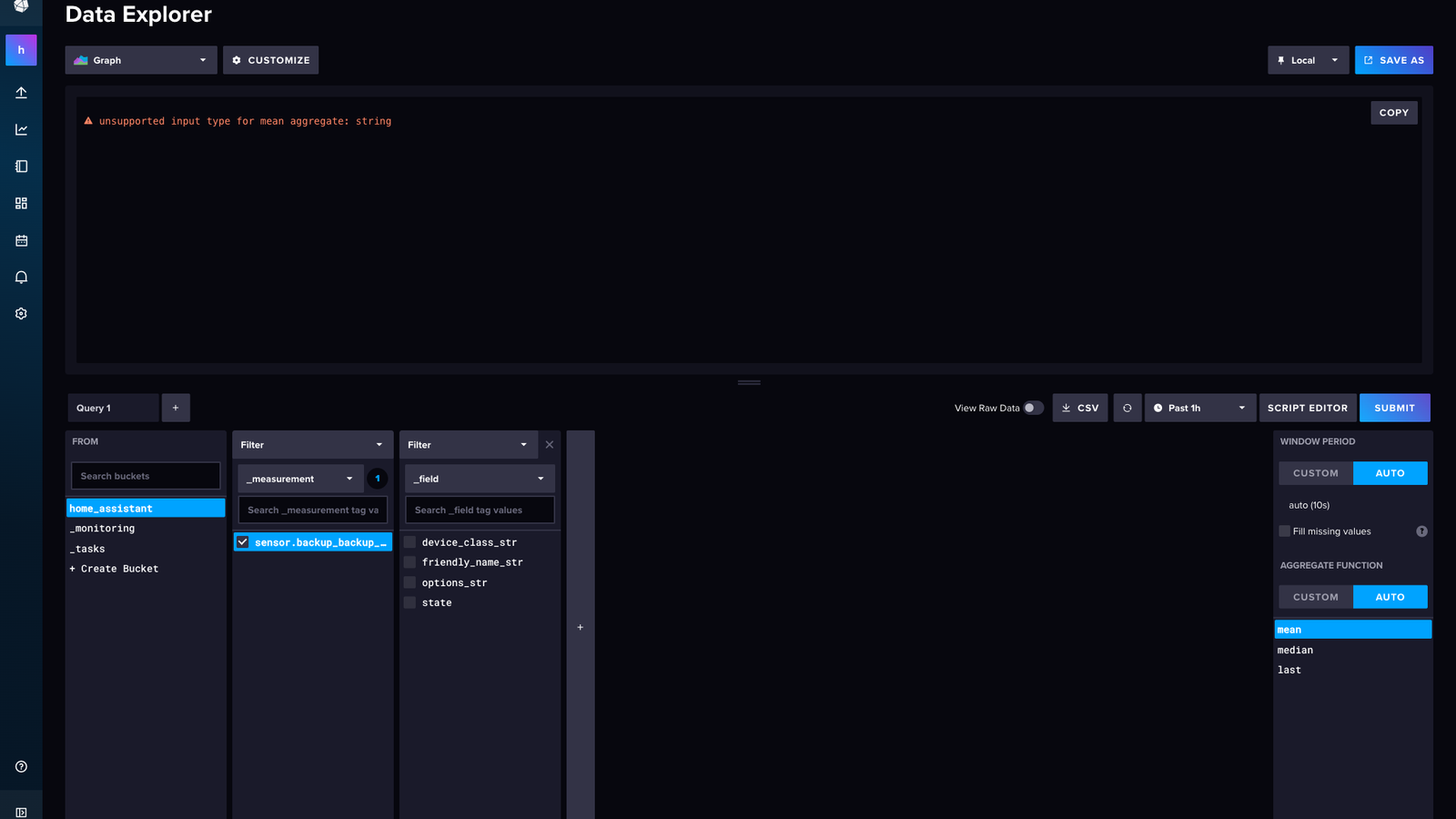Image resolution: width=1456 pixels, height=819 pixels.
Task: Select the Query 1 tab
Action: coord(113,408)
